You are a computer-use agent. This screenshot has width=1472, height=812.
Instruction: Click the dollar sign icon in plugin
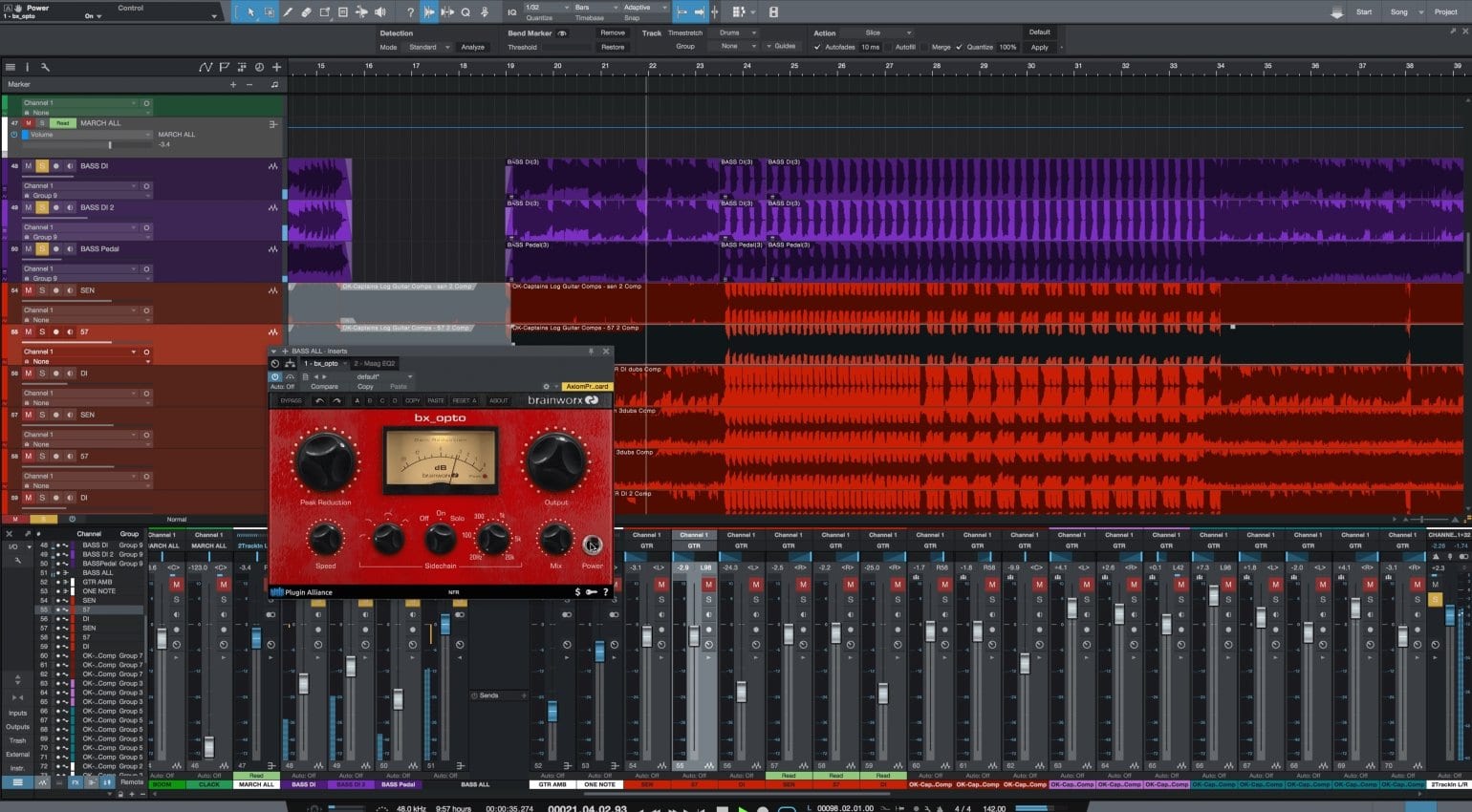tap(577, 592)
